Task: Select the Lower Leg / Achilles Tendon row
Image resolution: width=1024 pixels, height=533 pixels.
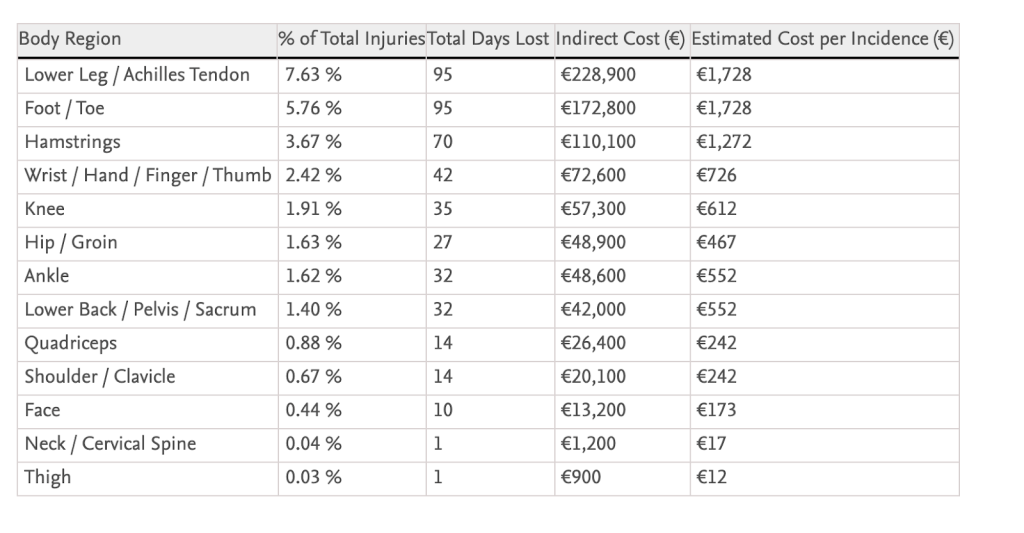Action: [x=137, y=75]
